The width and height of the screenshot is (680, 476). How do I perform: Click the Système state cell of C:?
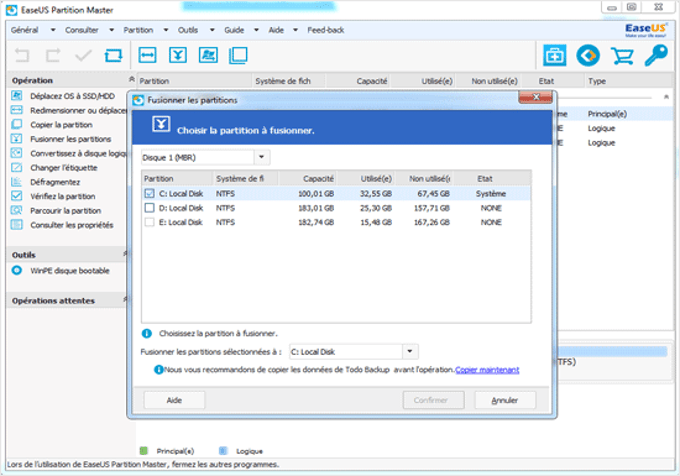(x=491, y=194)
